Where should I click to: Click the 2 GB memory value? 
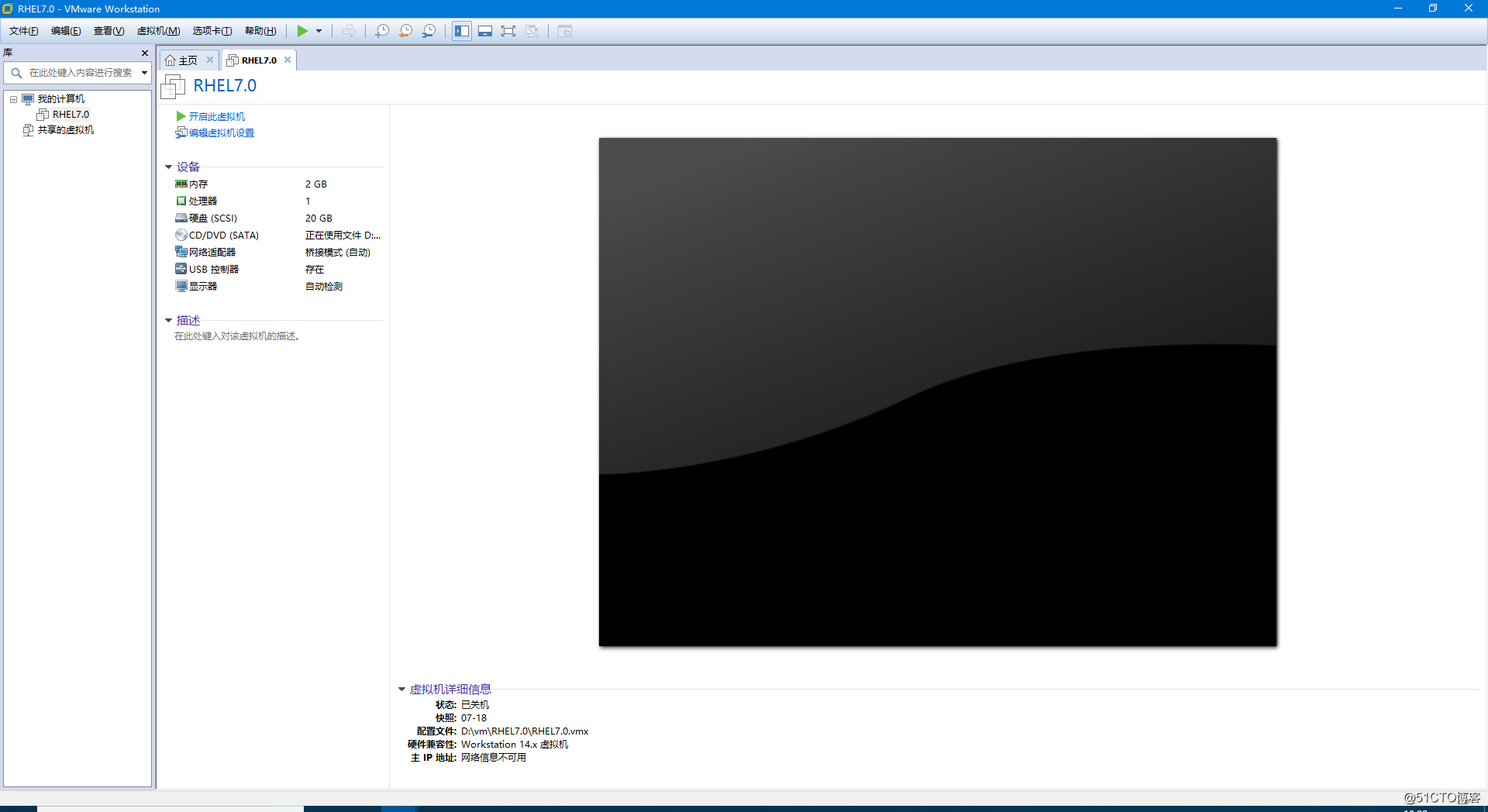click(316, 184)
